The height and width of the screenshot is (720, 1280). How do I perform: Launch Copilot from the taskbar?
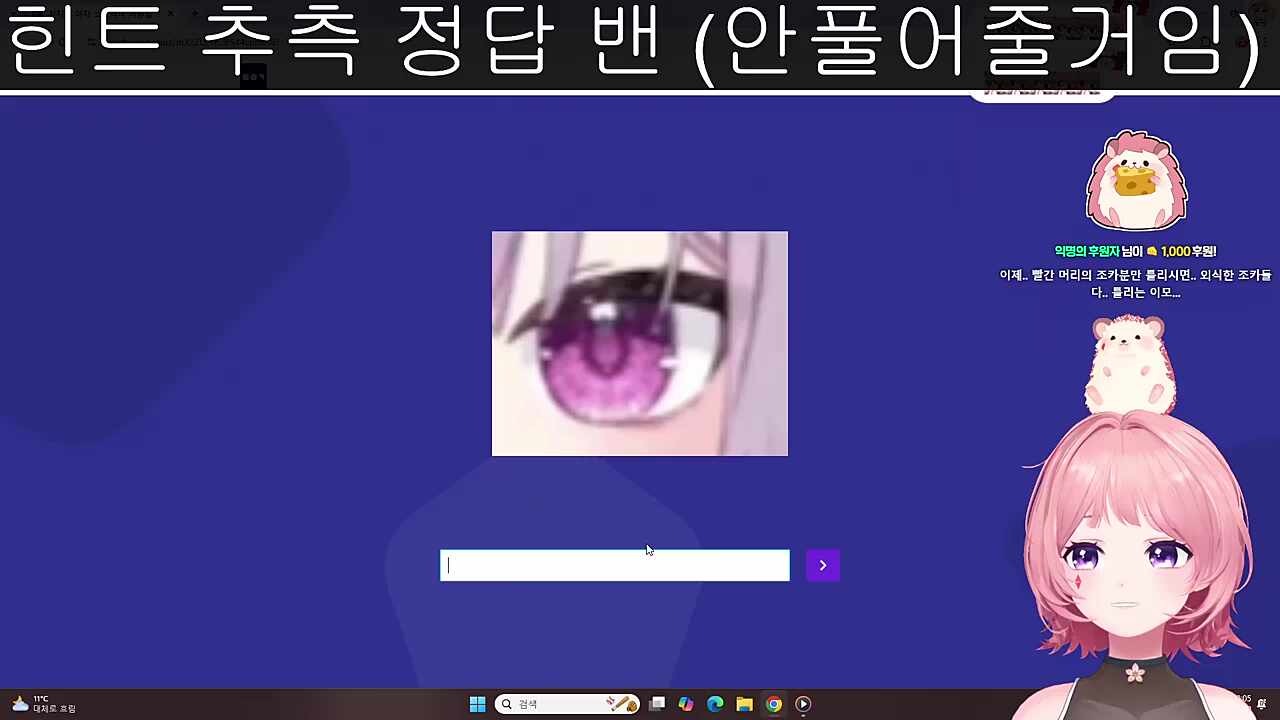click(x=686, y=704)
